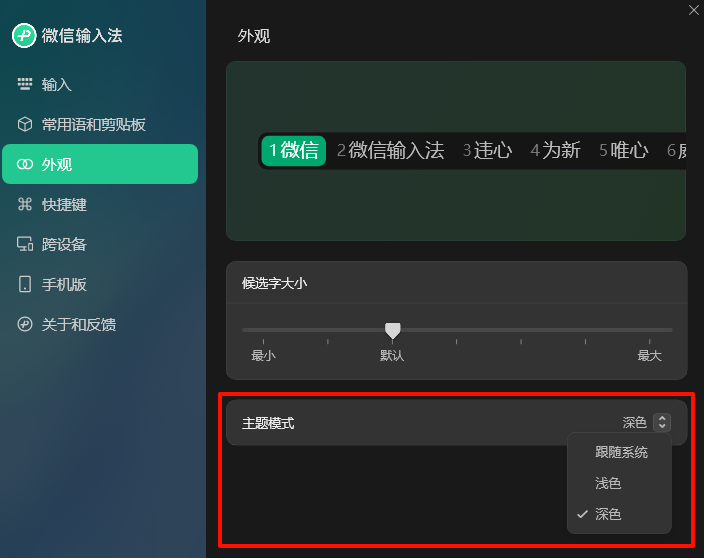Click the phone icon beside 手机版
Viewport: 704px width, 558px height.
pyautogui.click(x=25, y=284)
